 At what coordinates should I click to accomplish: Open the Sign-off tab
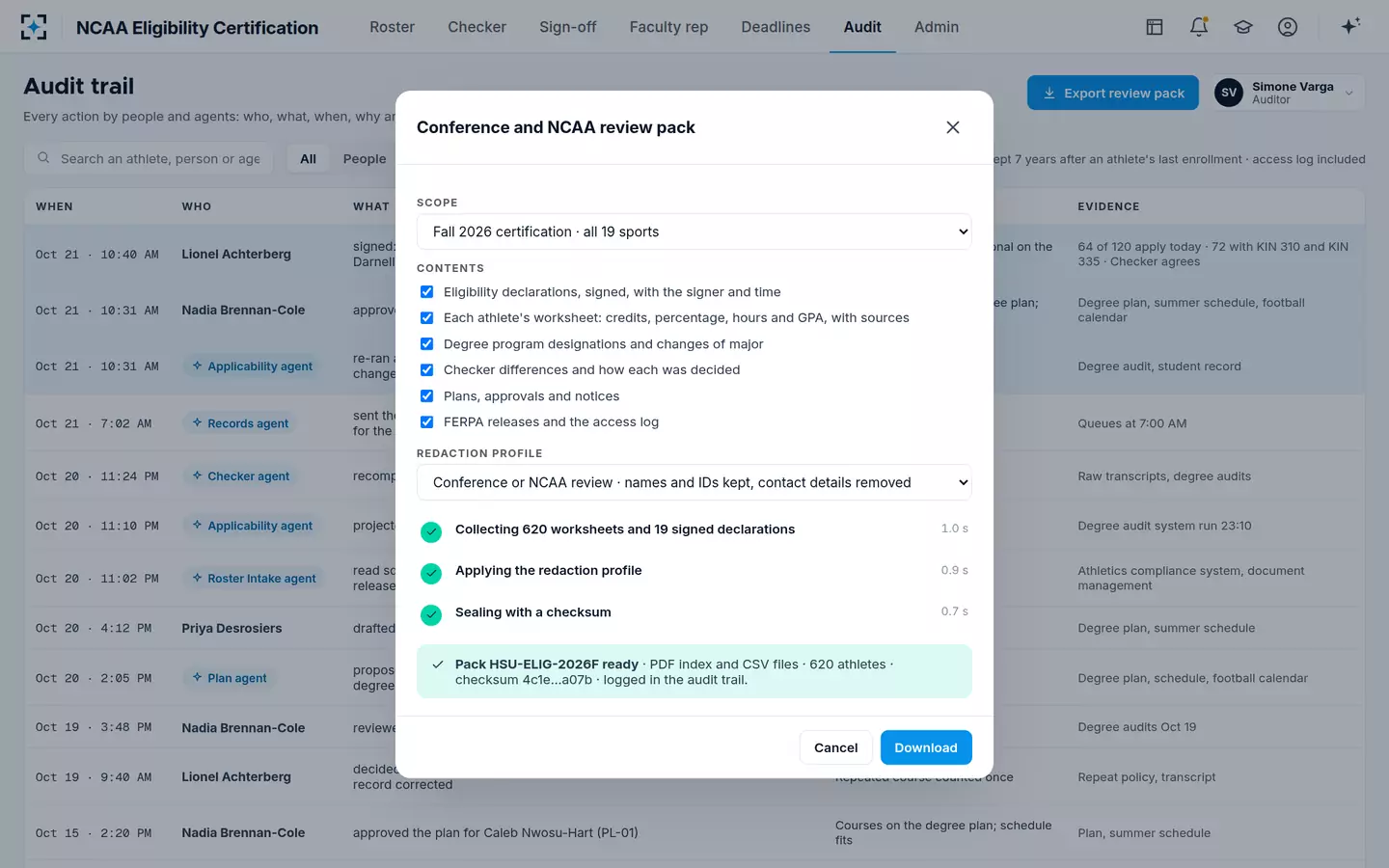567,27
